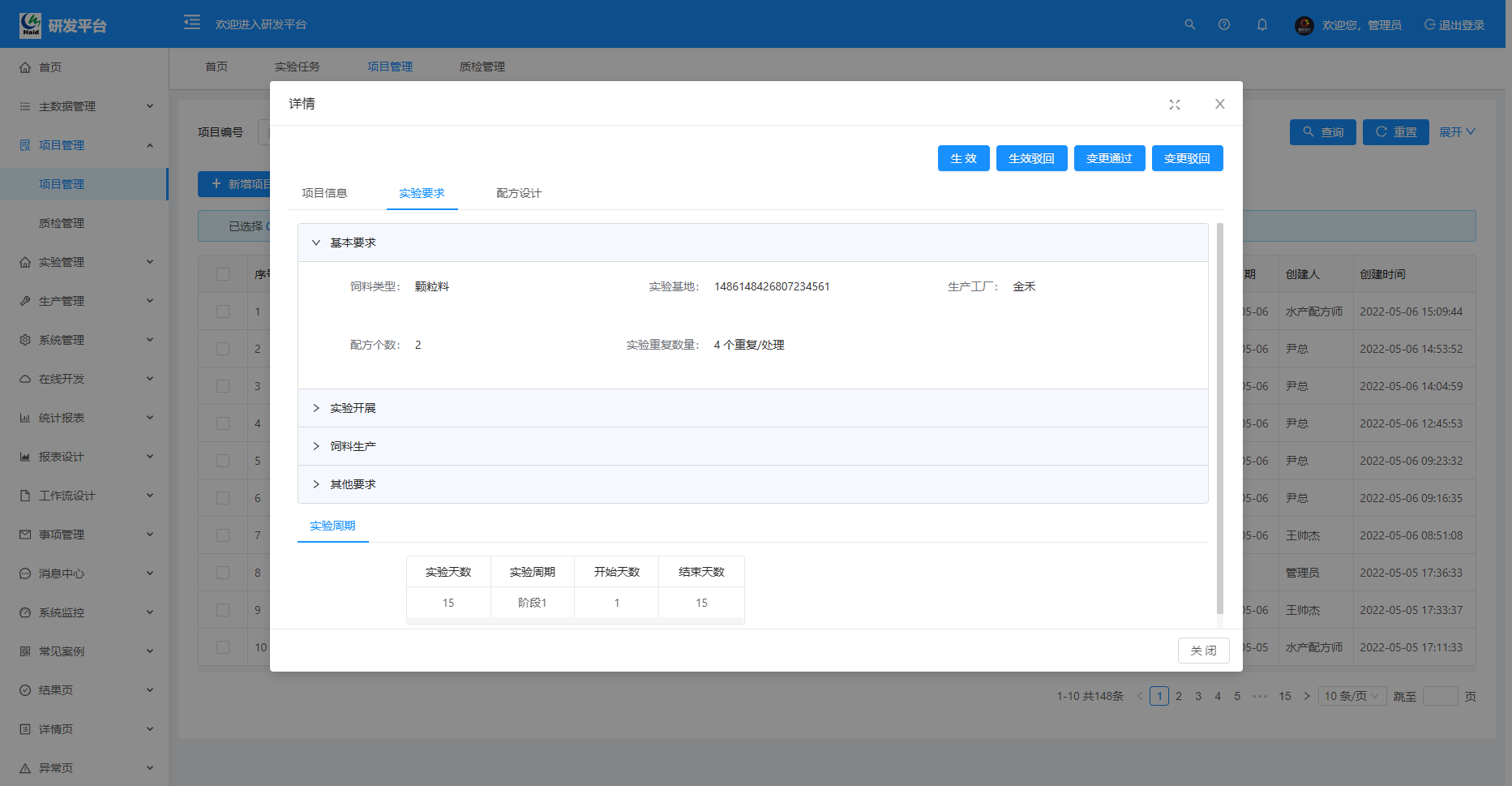
Task: Open the 实验任务 top navigation tab
Action: pos(297,67)
